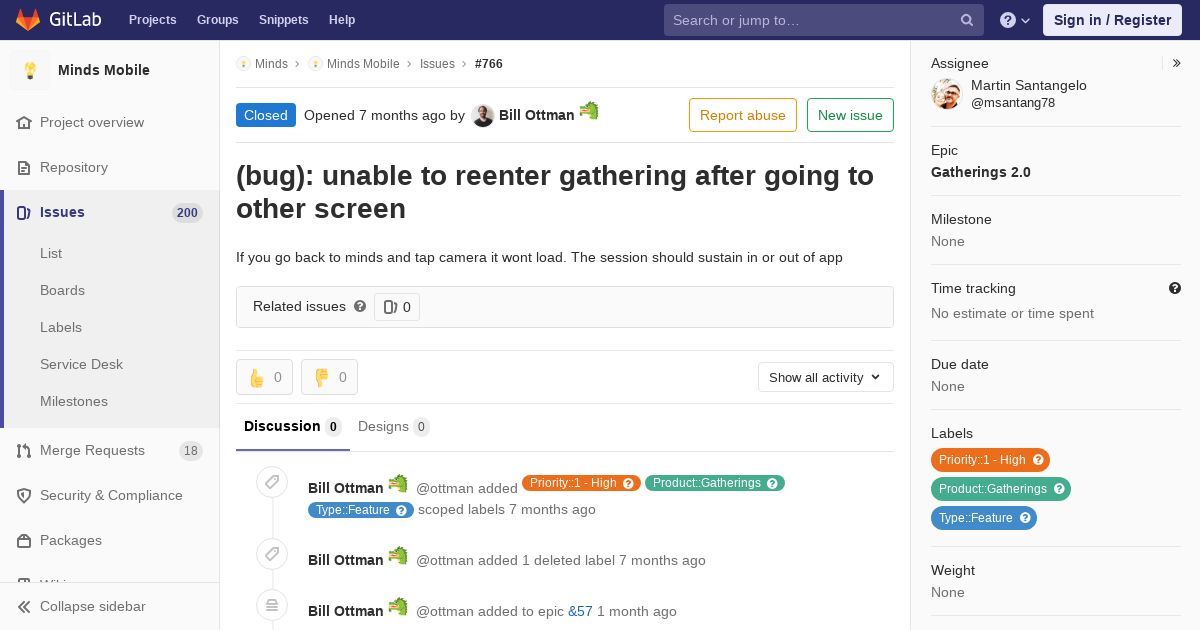Click the related issues count badge

coord(397,307)
